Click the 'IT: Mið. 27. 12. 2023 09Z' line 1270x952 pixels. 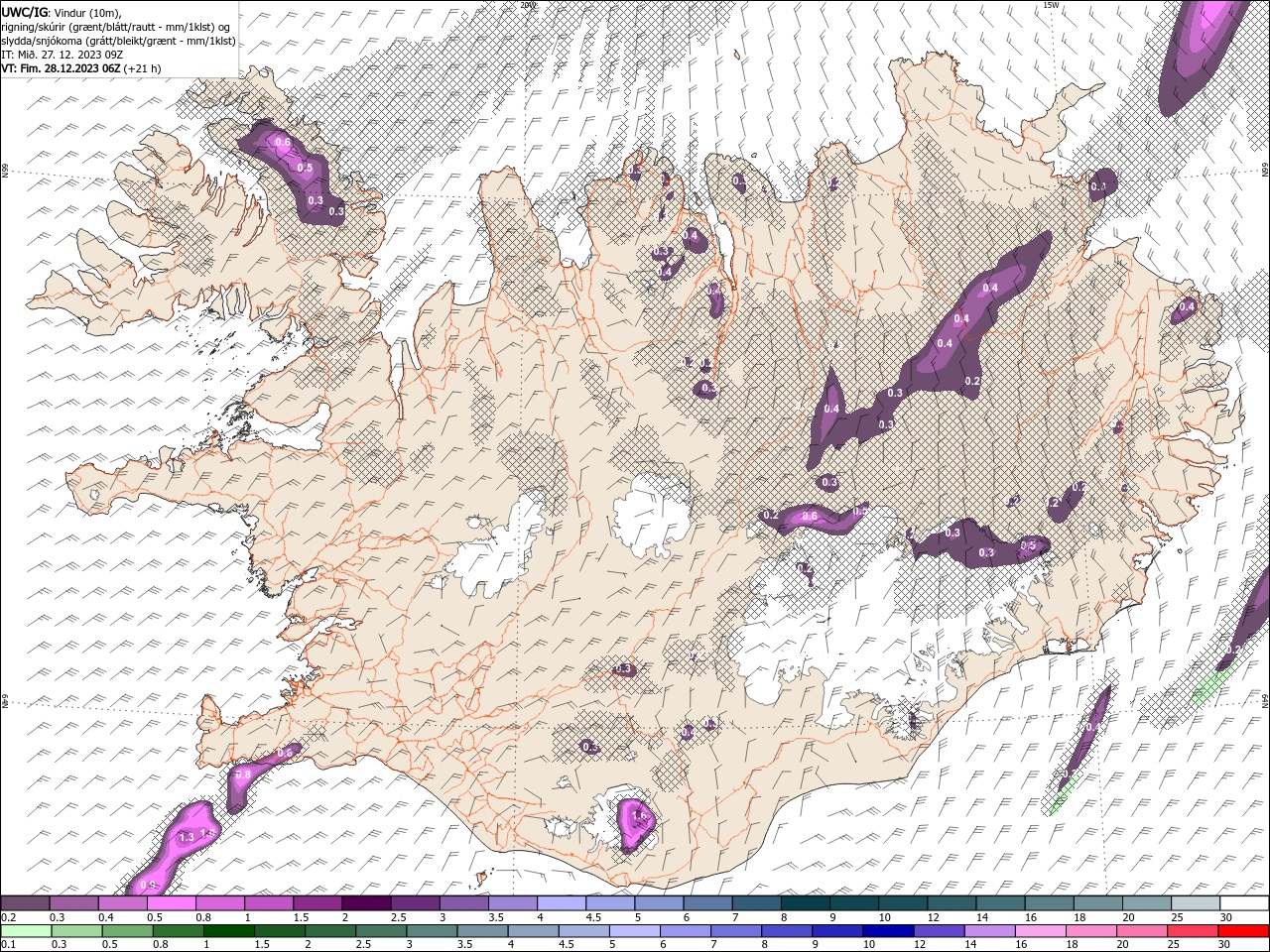click(62, 55)
